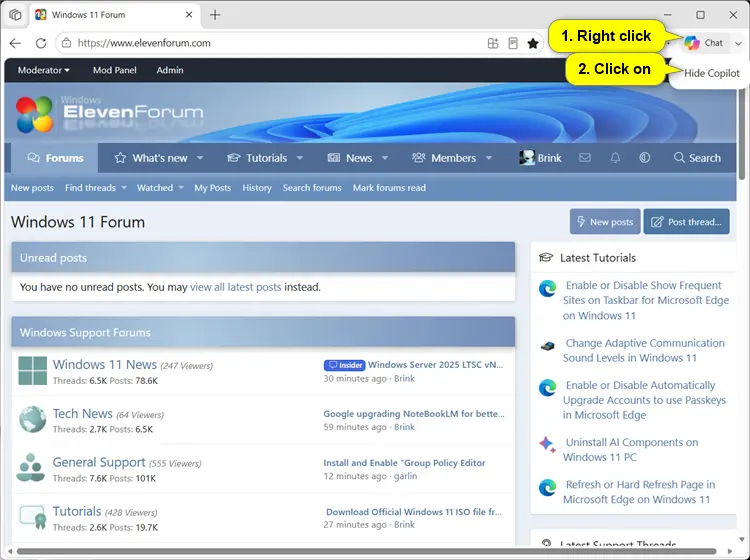Open the What's new tab
The width and height of the screenshot is (750, 560).
click(151, 158)
